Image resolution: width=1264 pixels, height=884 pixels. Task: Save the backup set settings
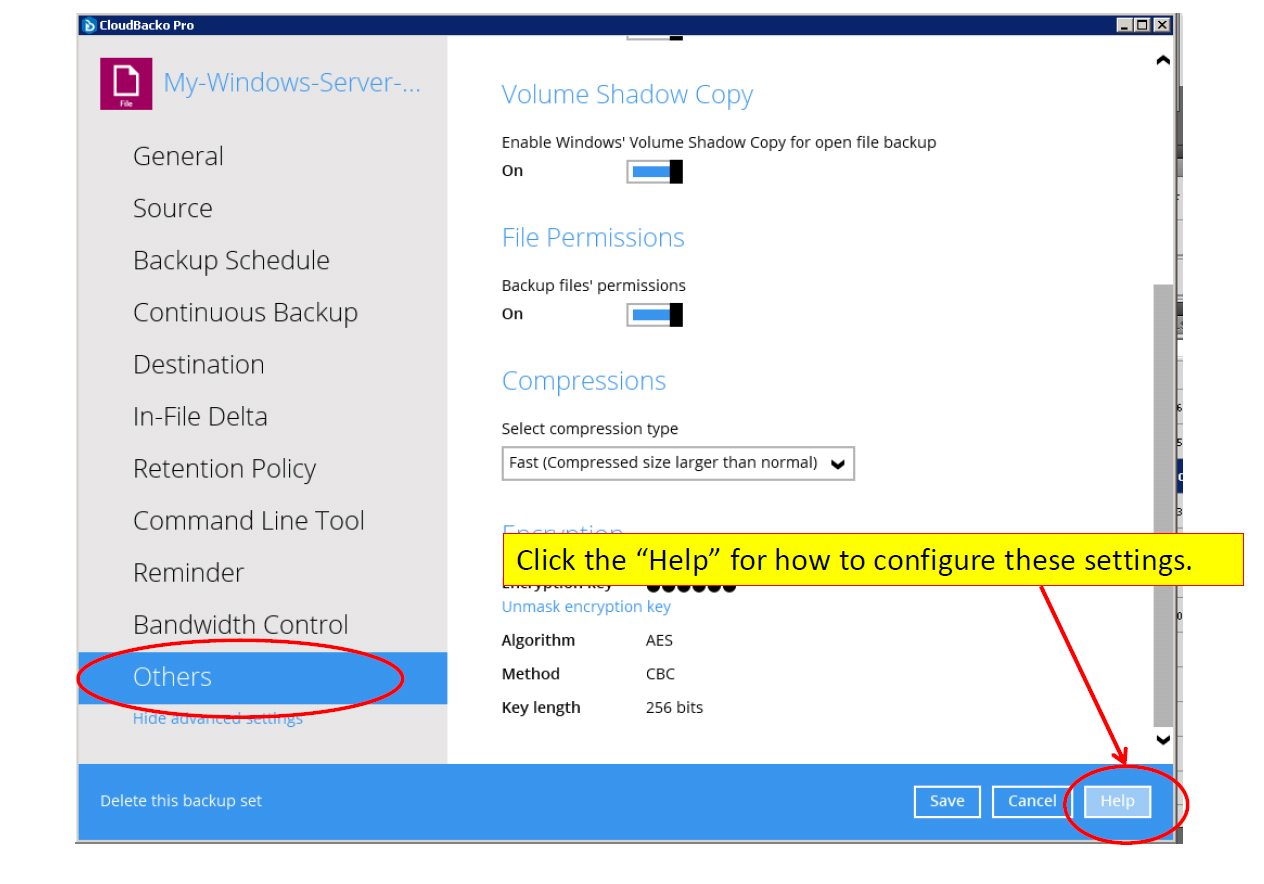point(947,801)
